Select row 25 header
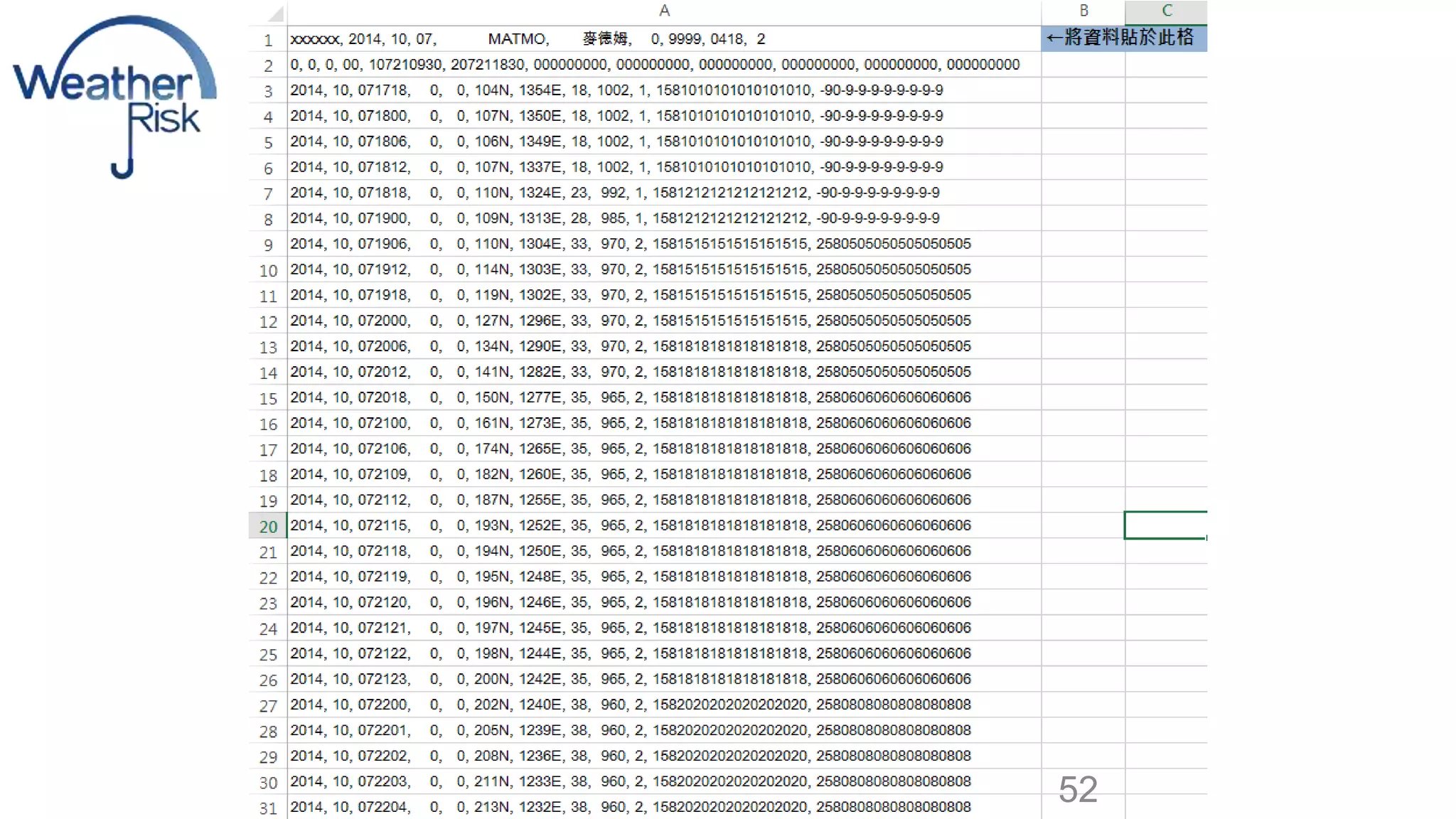Viewport: 1456px width, 819px height. (x=268, y=654)
